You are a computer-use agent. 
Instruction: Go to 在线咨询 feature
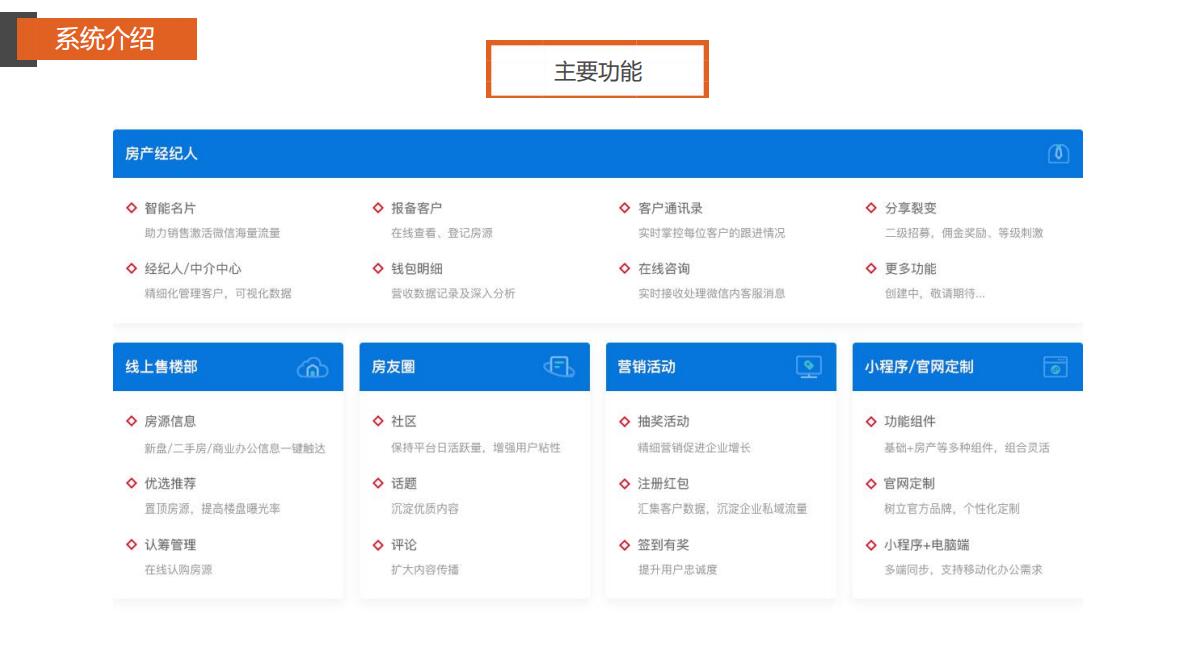point(663,269)
